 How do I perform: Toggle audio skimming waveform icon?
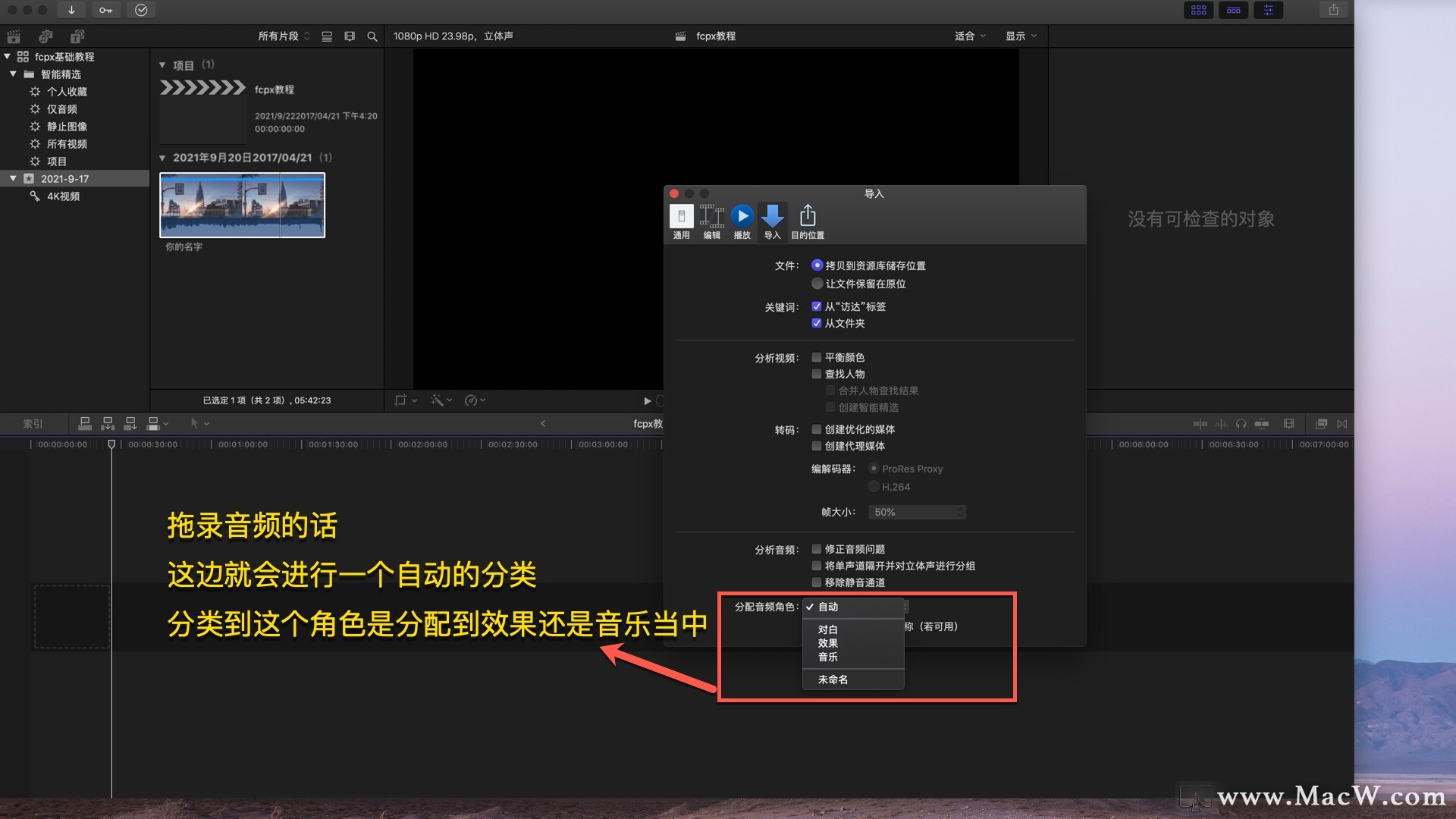coord(1221,424)
